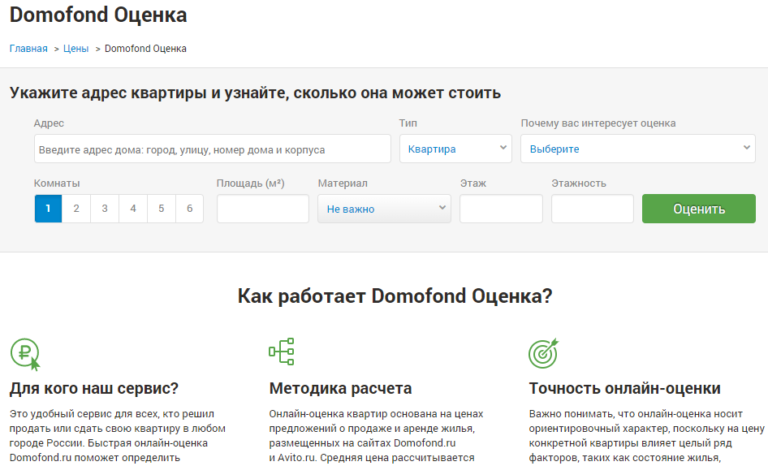Click heading Как работает Domofond Оценка?
Viewport: 768px width, 466px height.
click(x=395, y=296)
